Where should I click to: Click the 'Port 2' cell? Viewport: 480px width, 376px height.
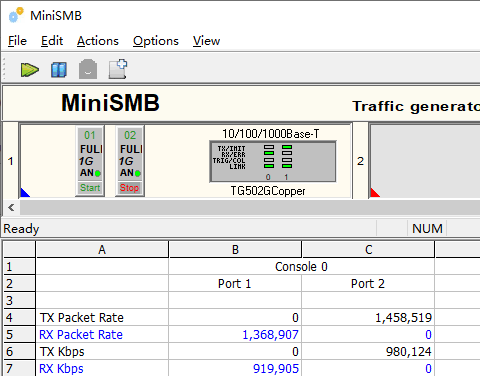[368, 284]
